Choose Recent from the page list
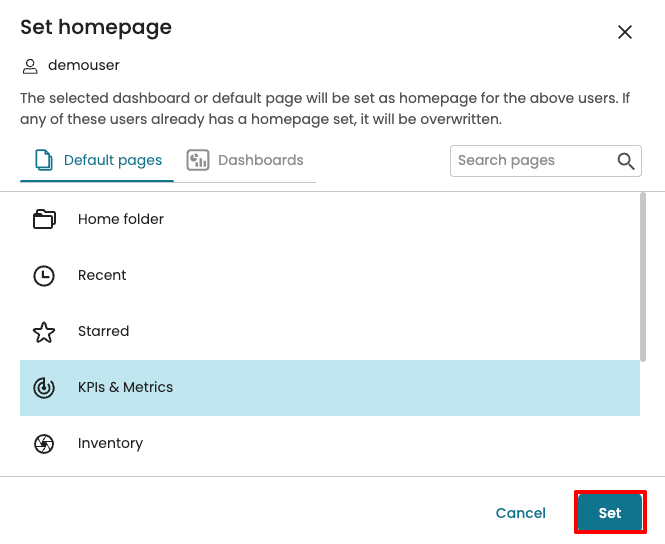Image resolution: width=665 pixels, height=544 pixels. (330, 276)
